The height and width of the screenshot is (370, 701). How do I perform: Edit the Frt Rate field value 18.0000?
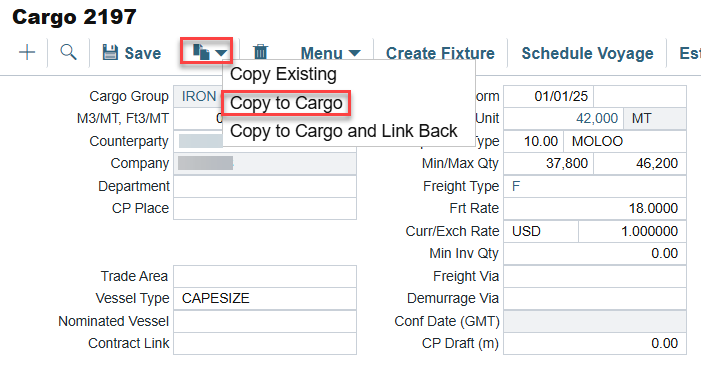point(595,208)
